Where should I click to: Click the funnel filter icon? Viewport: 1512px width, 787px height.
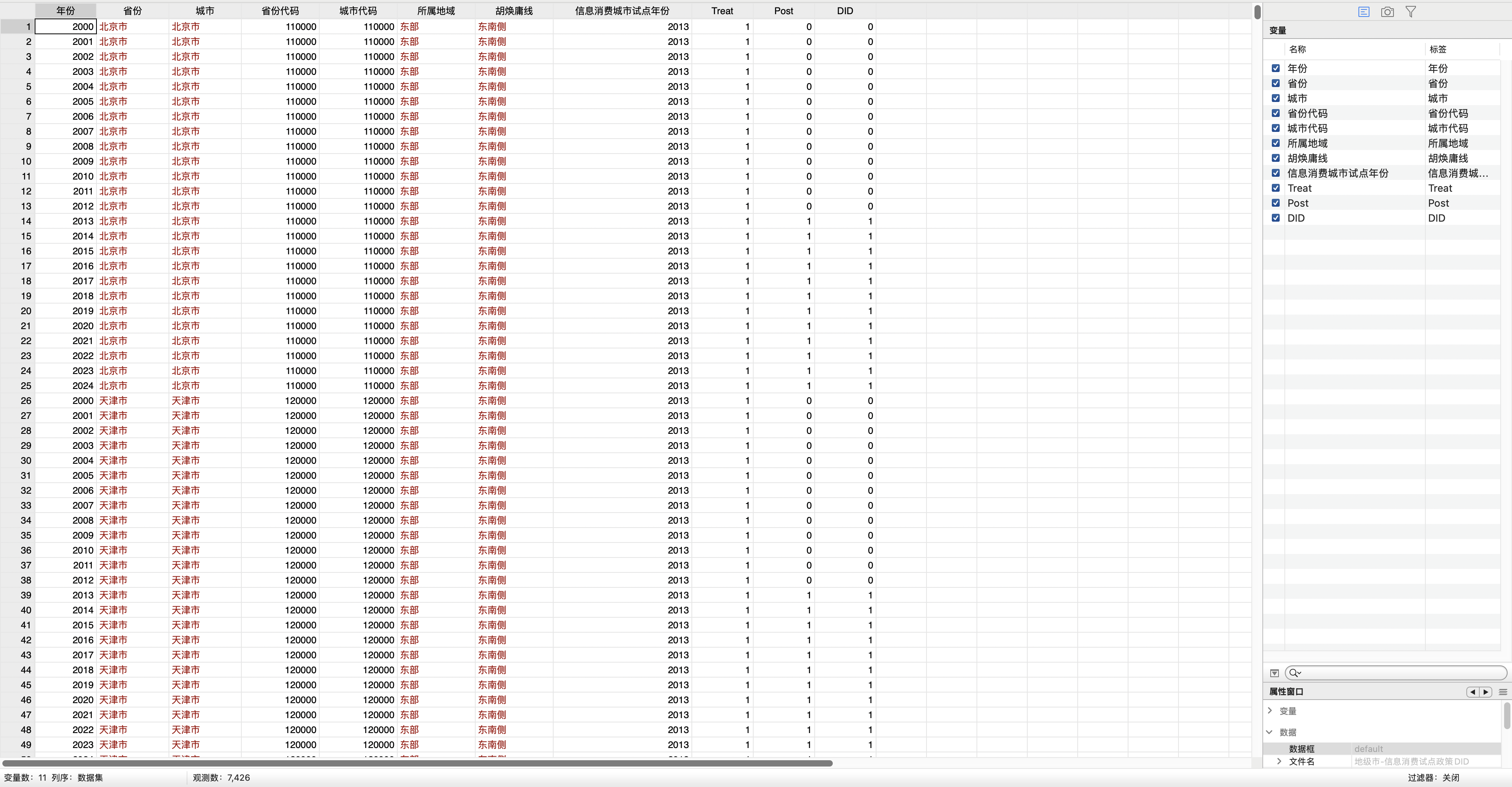1410,12
